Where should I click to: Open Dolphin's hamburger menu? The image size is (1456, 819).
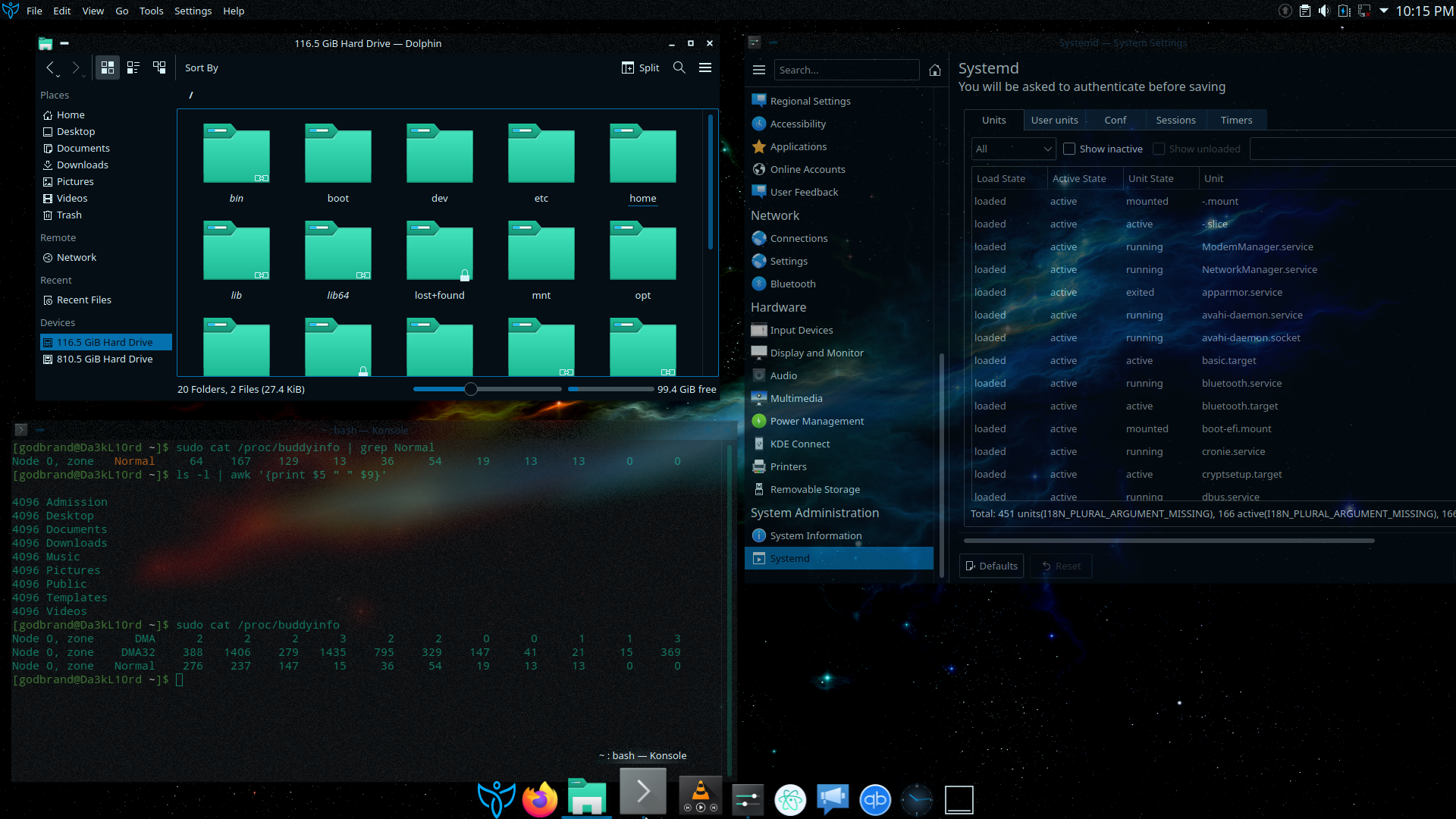(704, 67)
